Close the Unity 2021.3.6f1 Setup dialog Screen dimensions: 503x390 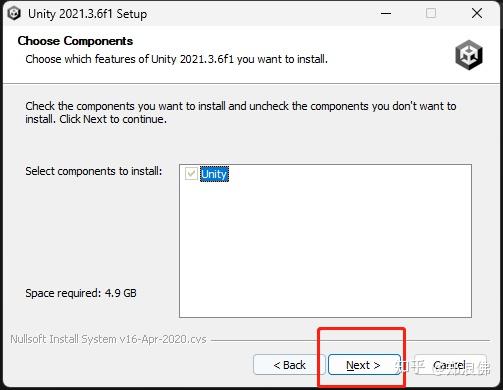click(x=477, y=13)
